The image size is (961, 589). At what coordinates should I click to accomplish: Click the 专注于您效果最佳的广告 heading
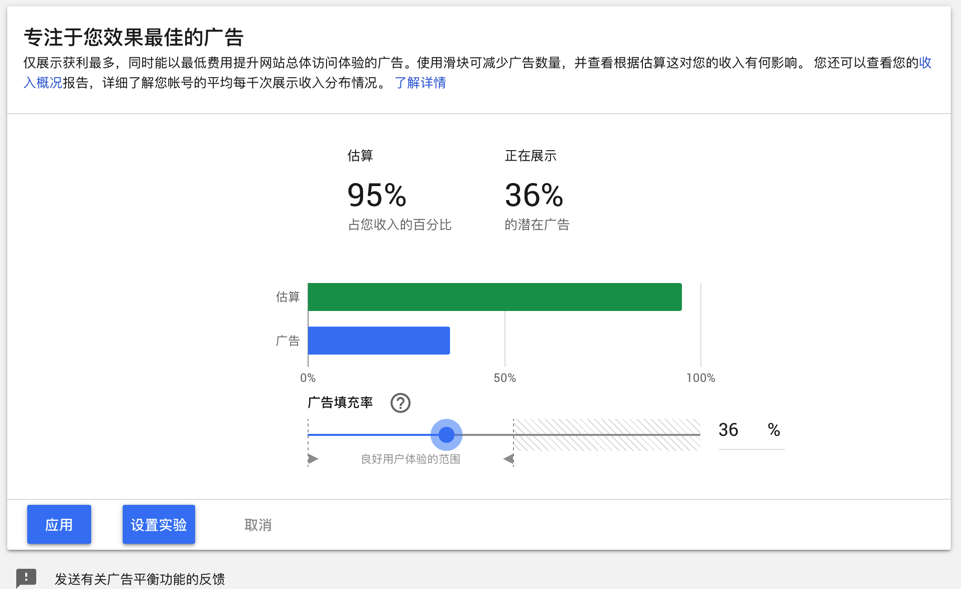click(x=134, y=38)
